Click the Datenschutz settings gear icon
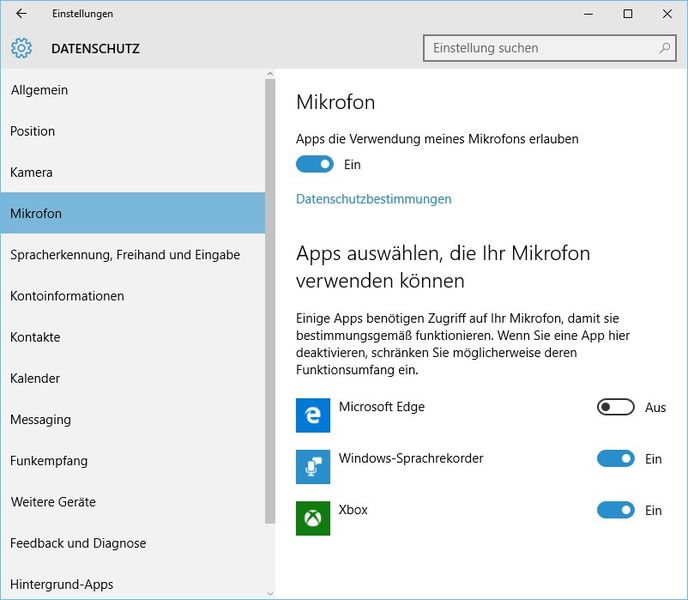 tap(21, 48)
